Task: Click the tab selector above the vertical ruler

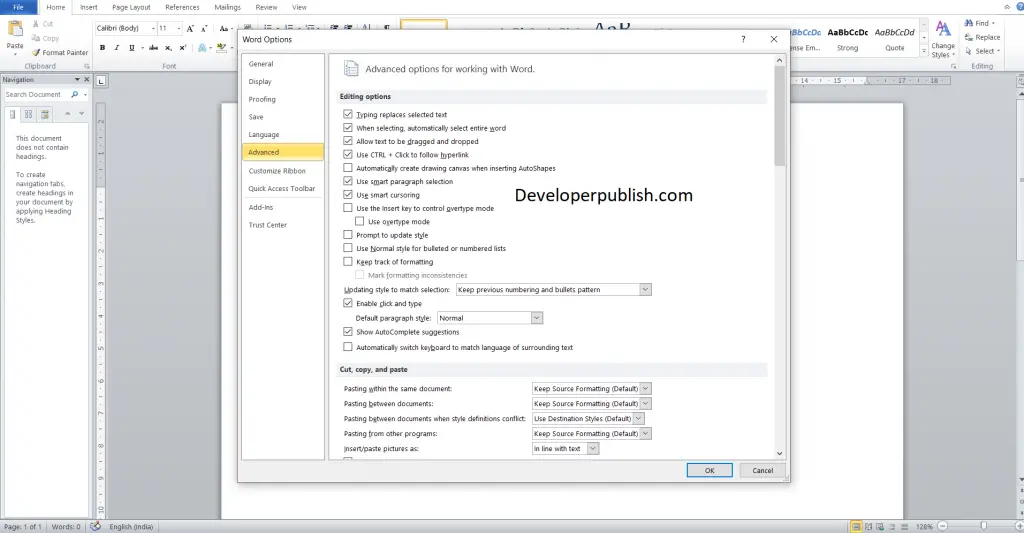Action: 101,81
